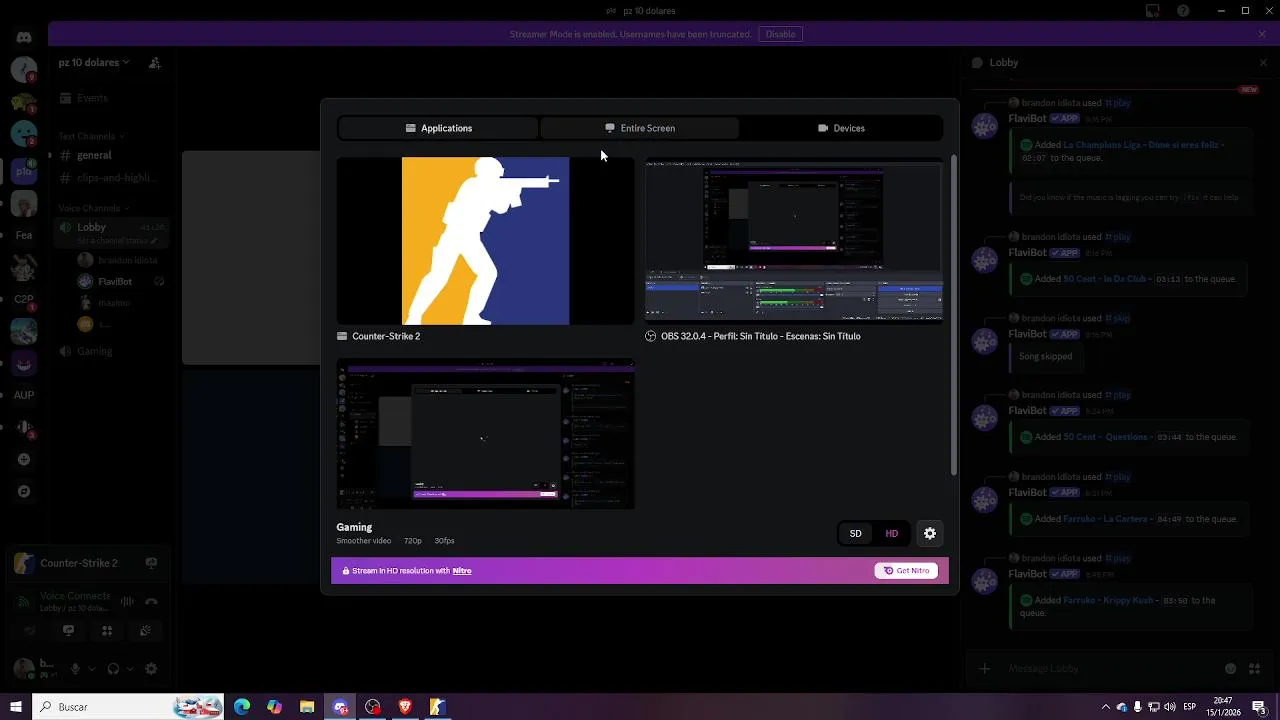This screenshot has height=720, width=1280.
Task: Click the Get Nitro button
Action: [x=906, y=571]
